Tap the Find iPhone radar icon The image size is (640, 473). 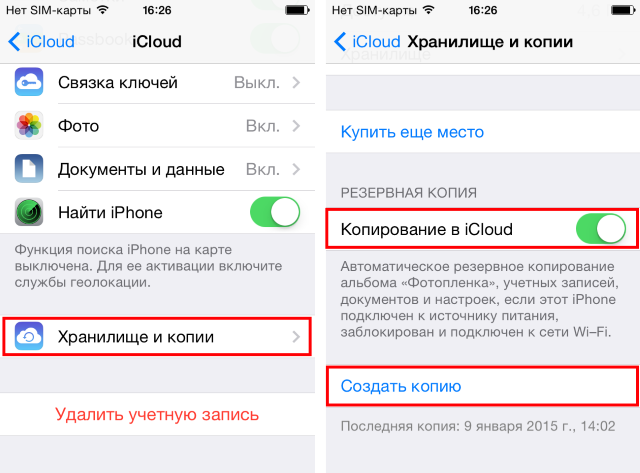pos(29,212)
